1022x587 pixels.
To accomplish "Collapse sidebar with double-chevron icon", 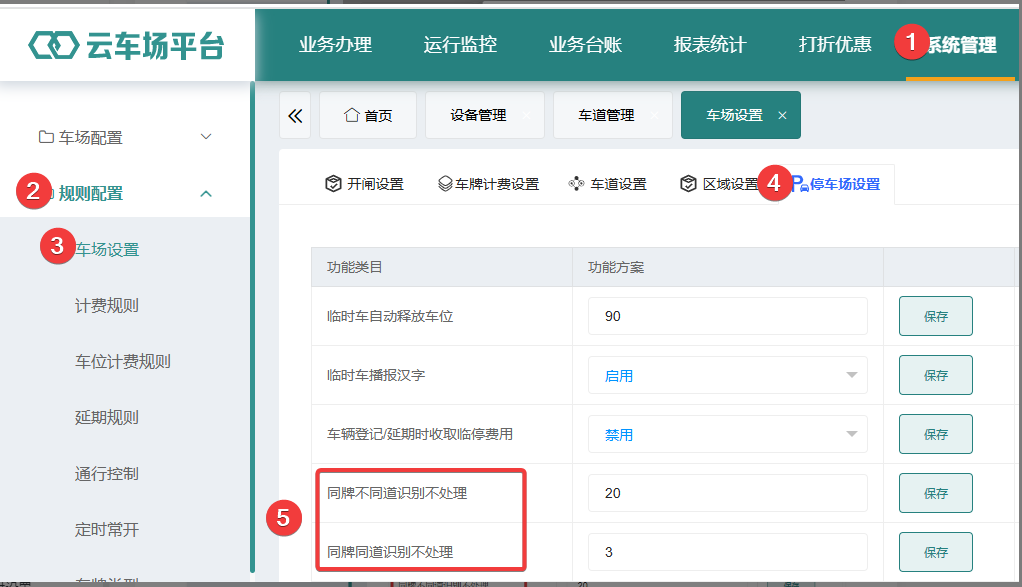I will coord(295,116).
